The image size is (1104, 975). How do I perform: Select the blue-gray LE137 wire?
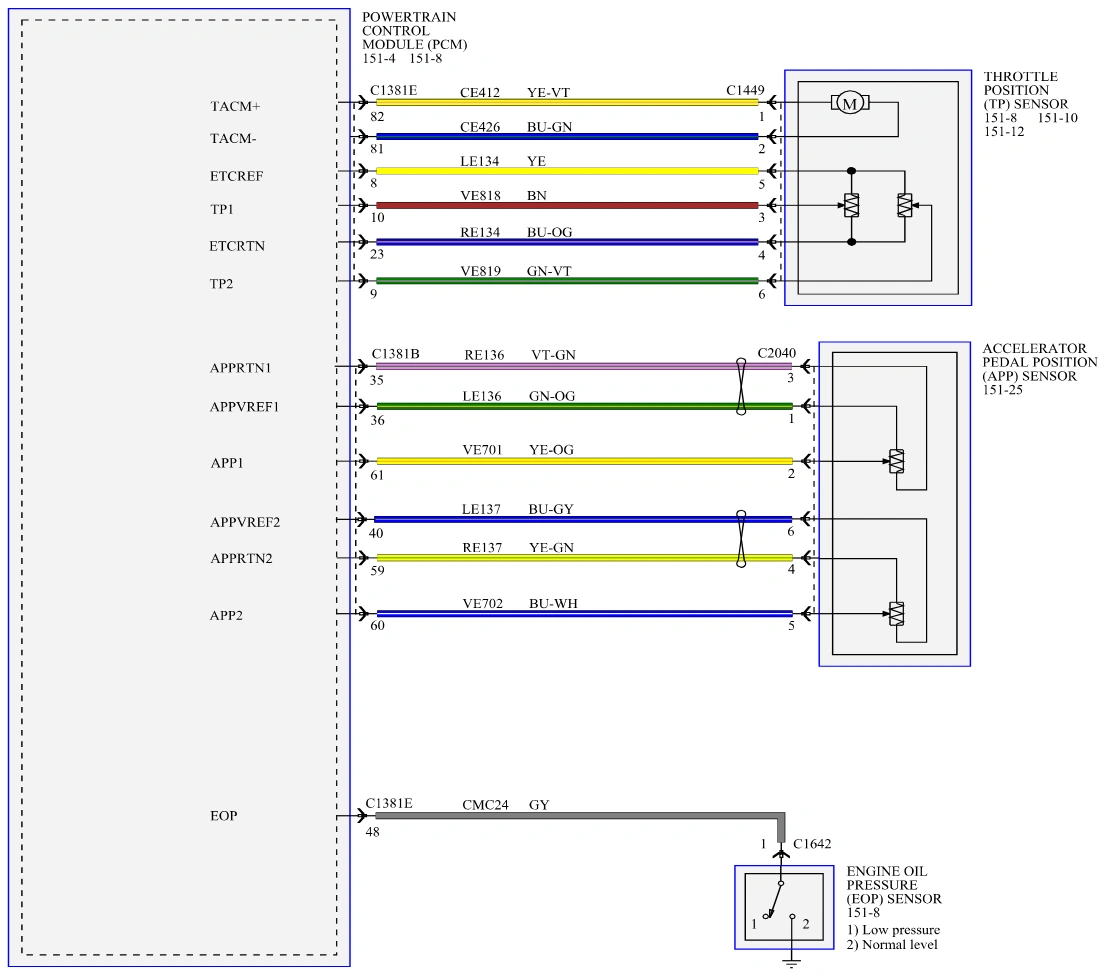[584, 520]
